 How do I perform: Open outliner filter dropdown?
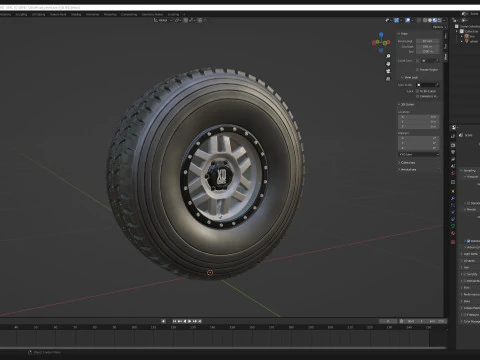tap(465, 20)
